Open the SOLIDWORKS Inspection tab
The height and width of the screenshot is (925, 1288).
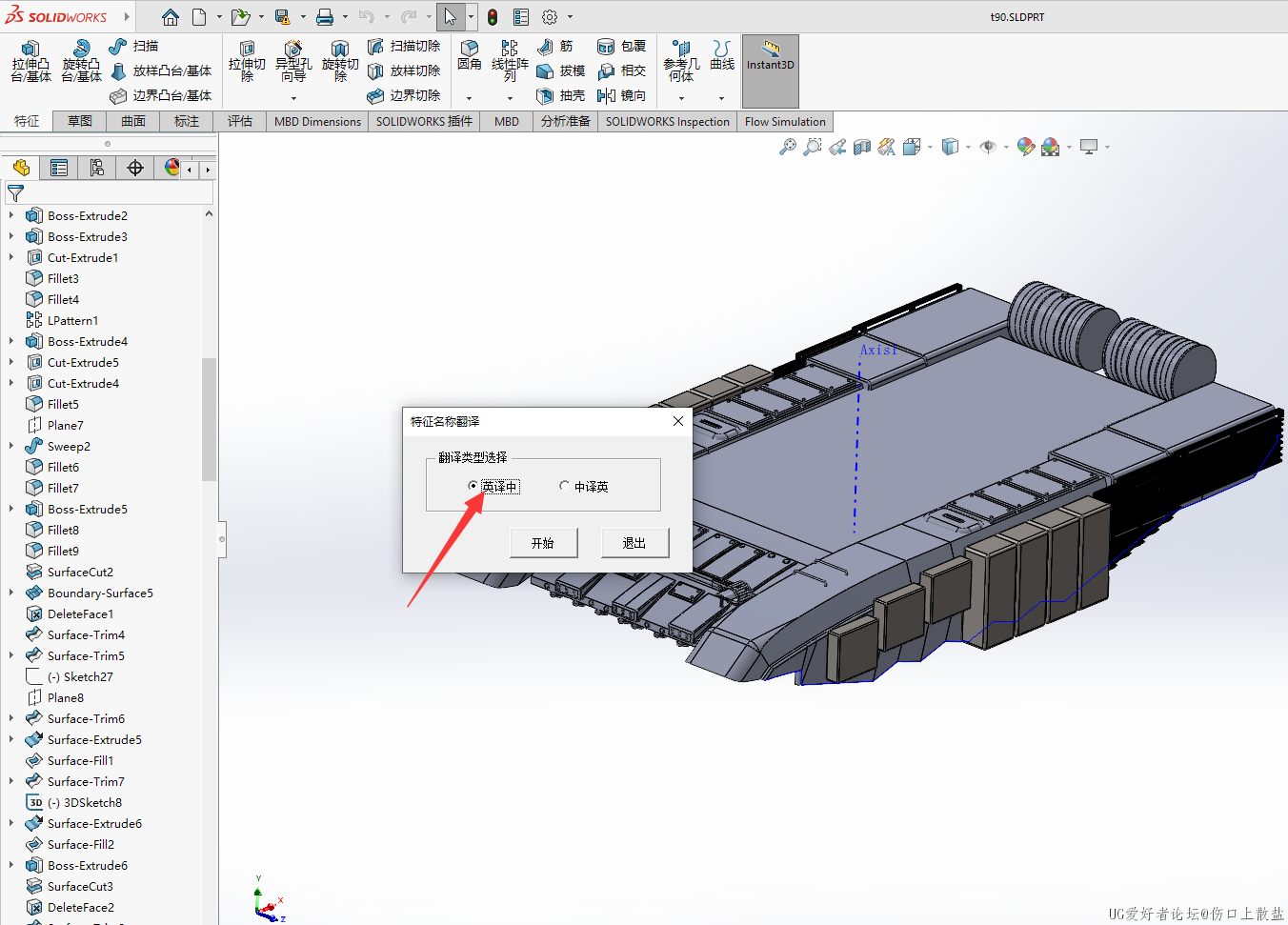tap(667, 121)
